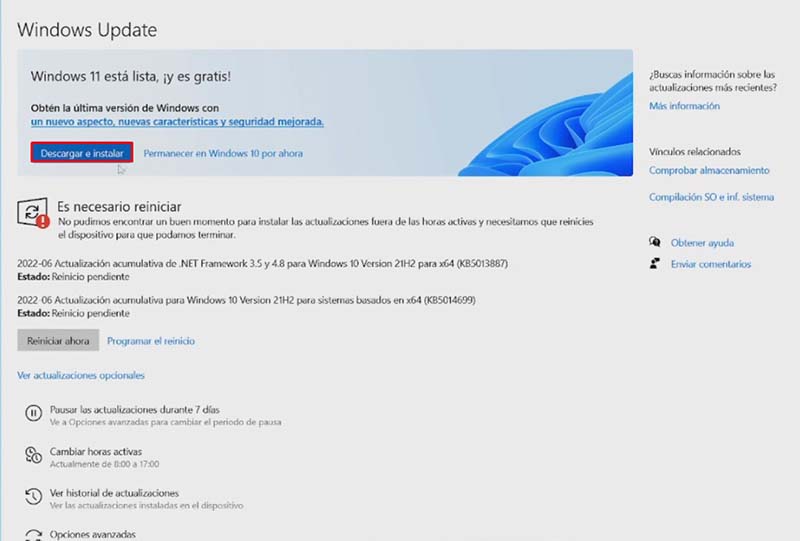Click 'Actualmente de 8:00 a 17:00' text

[x=105, y=464]
